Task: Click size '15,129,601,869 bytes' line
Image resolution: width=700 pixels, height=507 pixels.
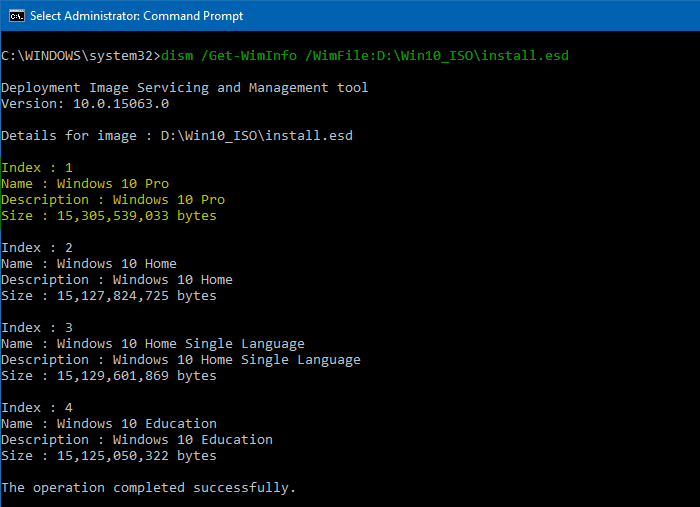Action: [108, 376]
